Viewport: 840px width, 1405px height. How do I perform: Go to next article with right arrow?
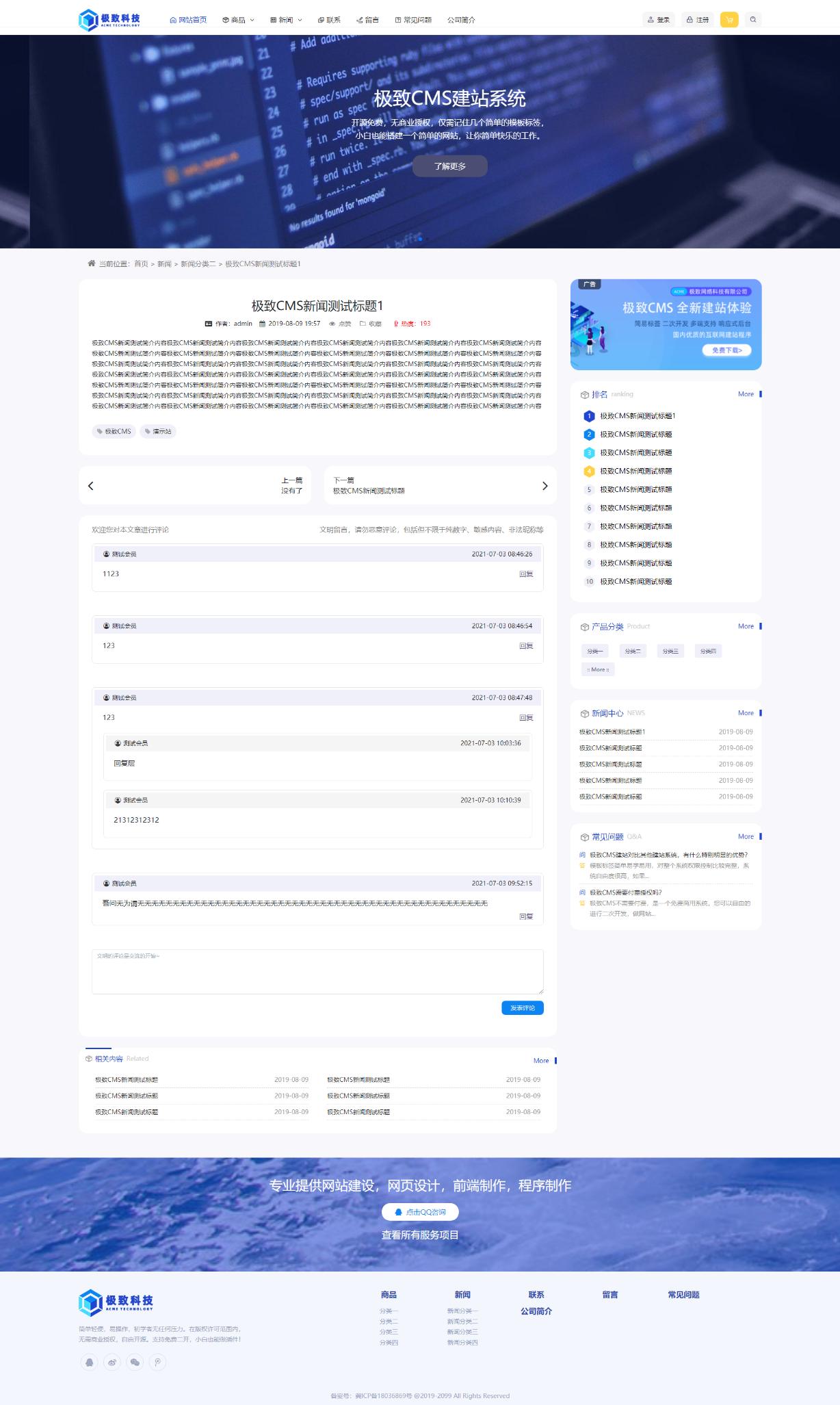tap(544, 486)
